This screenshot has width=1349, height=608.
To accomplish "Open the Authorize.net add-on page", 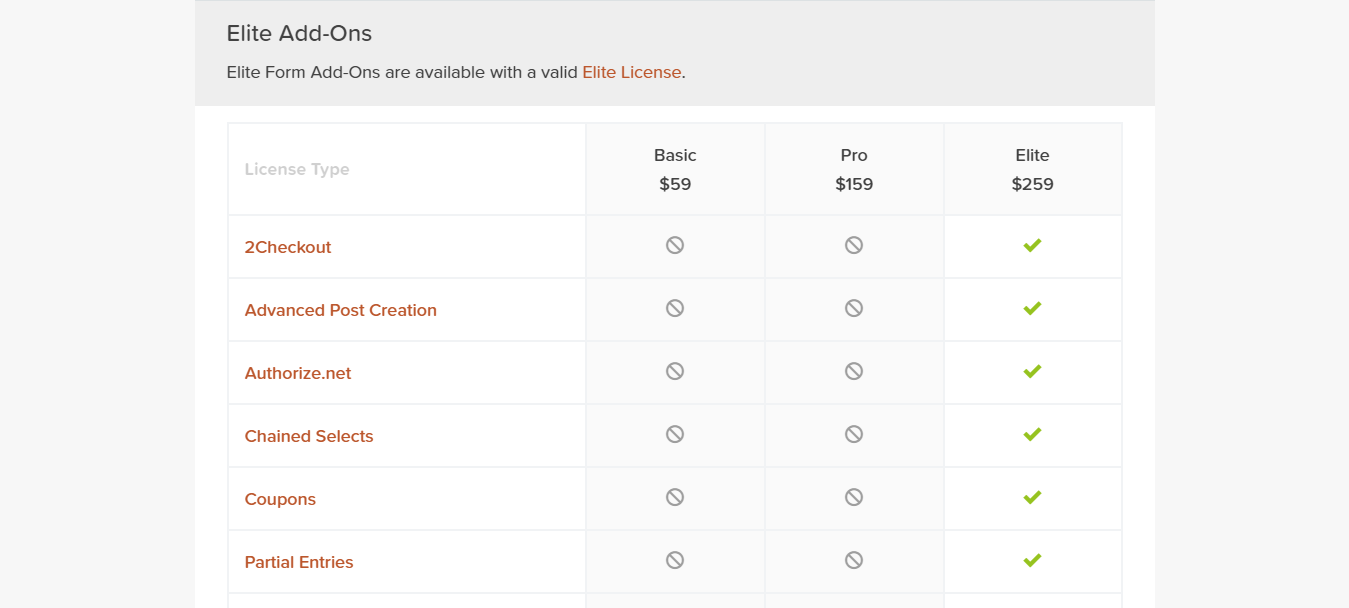I will (x=298, y=373).
